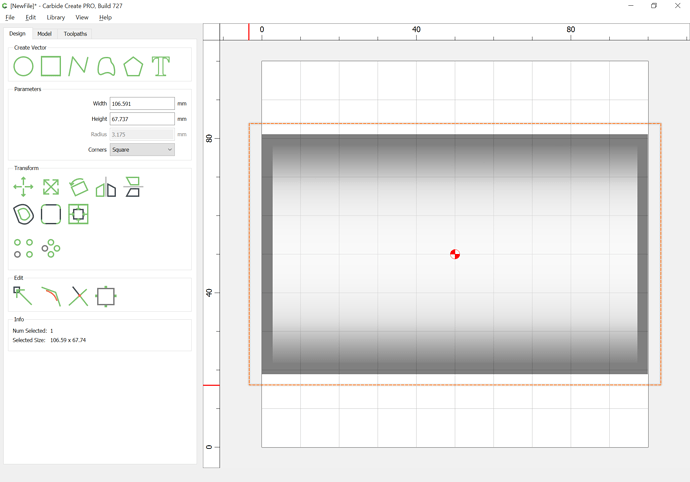Open the Library menu

56,17
